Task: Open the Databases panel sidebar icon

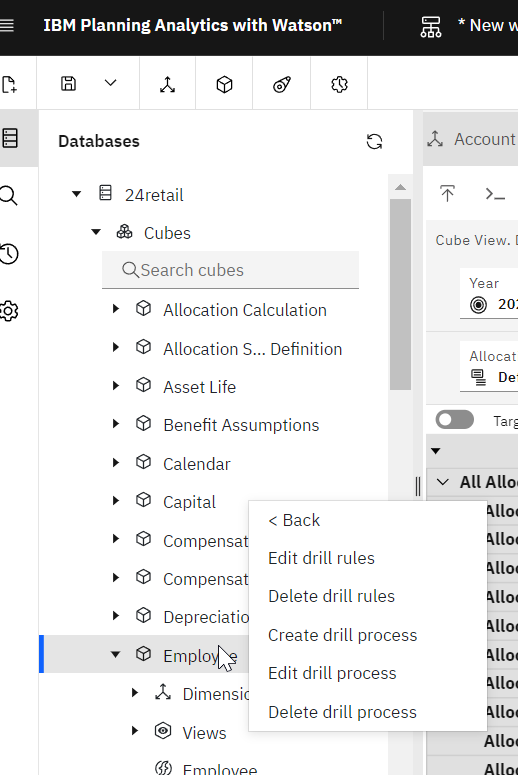Action: point(10,138)
